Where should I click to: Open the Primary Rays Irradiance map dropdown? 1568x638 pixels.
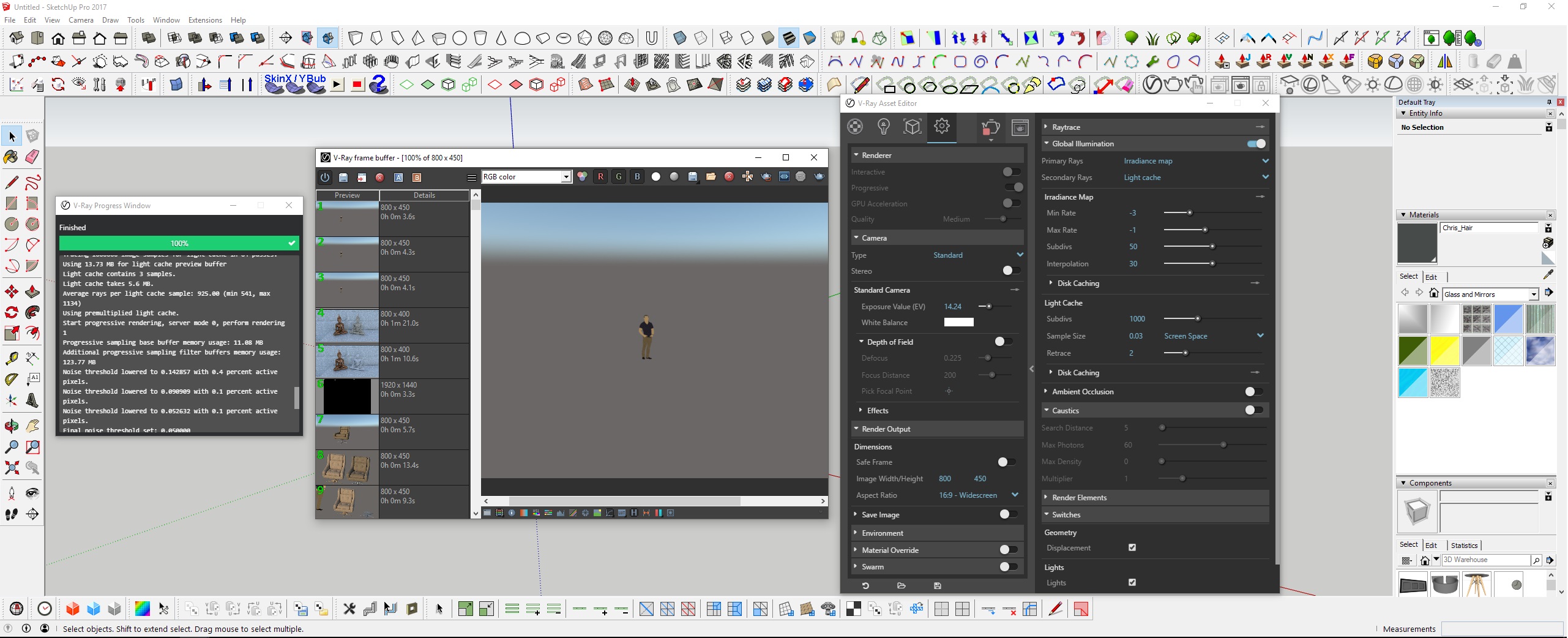[x=1195, y=161]
